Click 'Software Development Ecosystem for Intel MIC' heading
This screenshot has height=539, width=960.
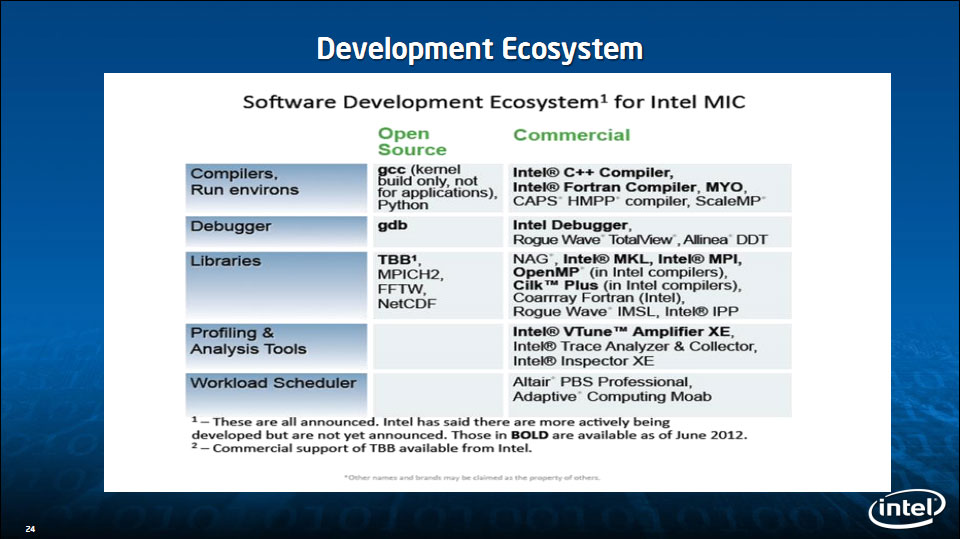pyautogui.click(x=494, y=102)
